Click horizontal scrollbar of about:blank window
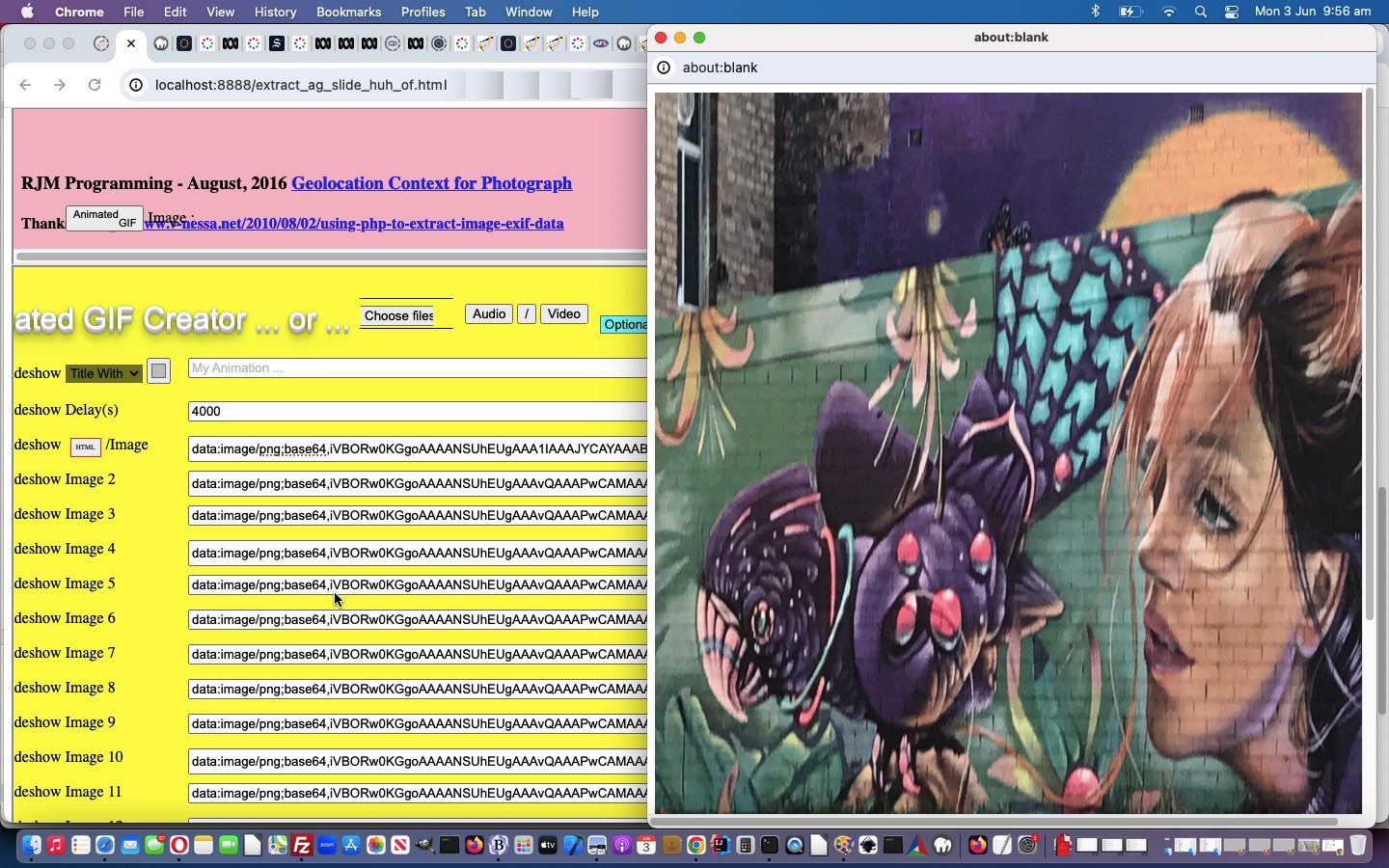Viewport: 1389px width, 868px height. pos(994,822)
